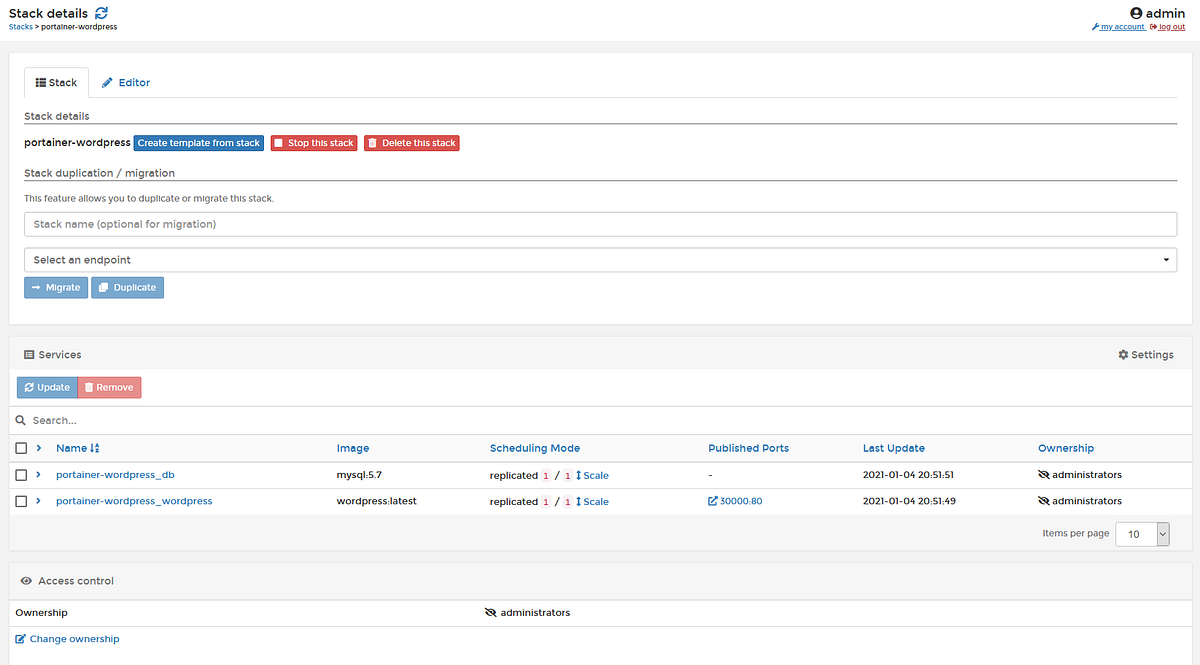Sort by Published Ports column header
This screenshot has height=665, width=1200.
pos(748,448)
